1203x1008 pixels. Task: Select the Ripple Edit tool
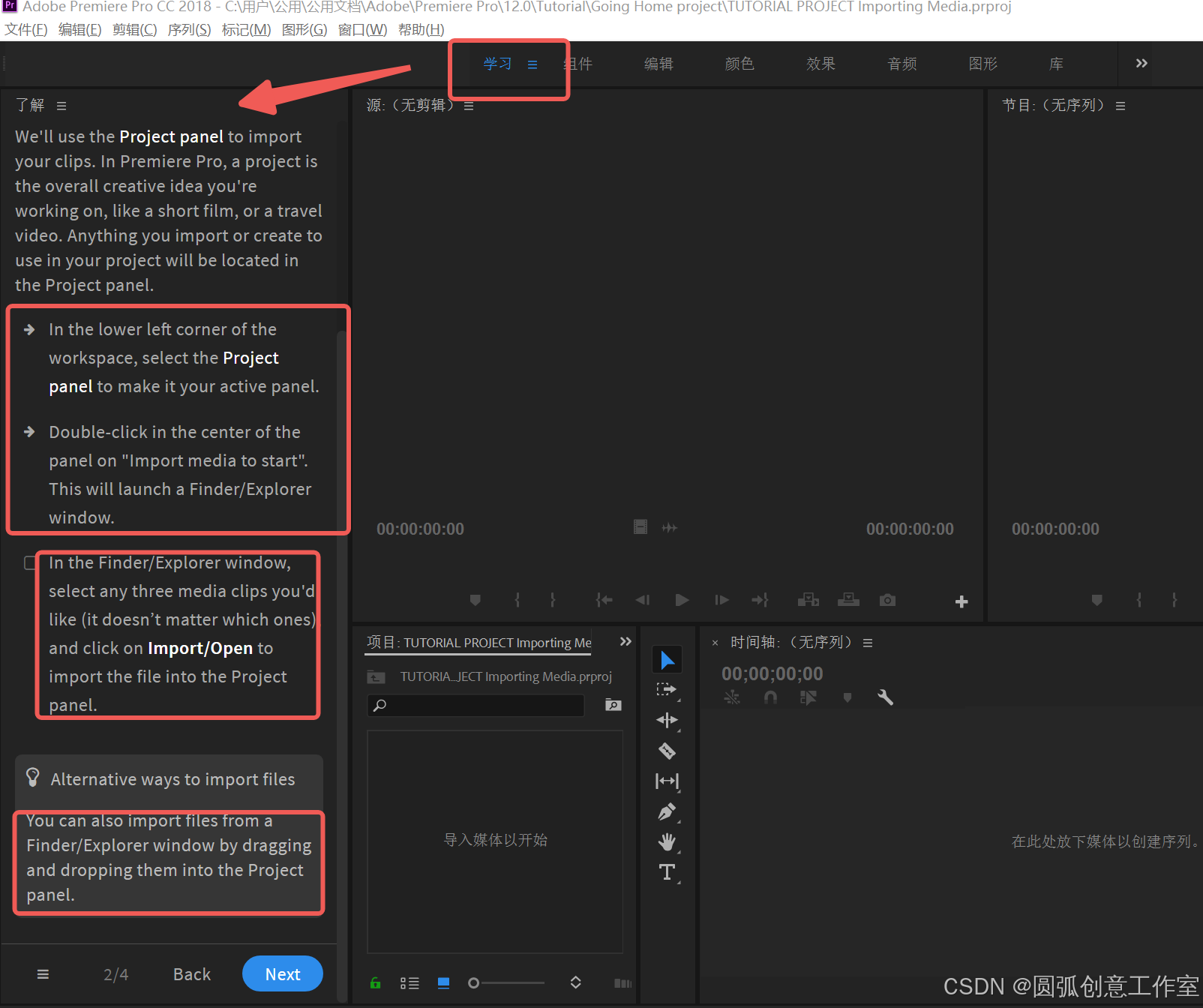coord(667,720)
